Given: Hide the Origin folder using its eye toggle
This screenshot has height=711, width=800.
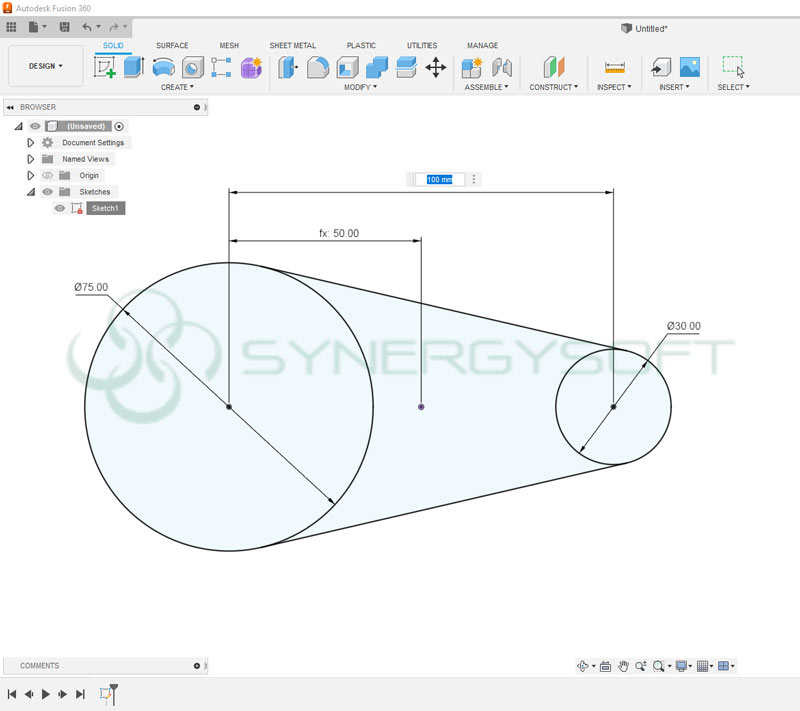Looking at the screenshot, I should (x=47, y=175).
